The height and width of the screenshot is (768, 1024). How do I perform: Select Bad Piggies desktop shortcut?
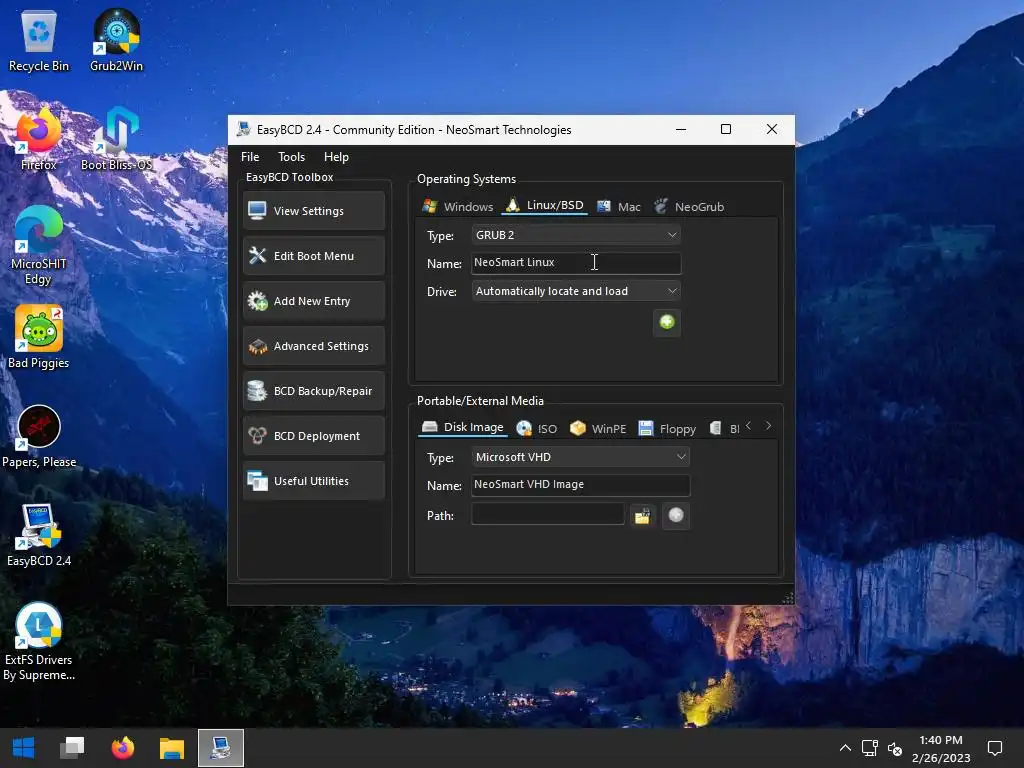pyautogui.click(x=39, y=338)
